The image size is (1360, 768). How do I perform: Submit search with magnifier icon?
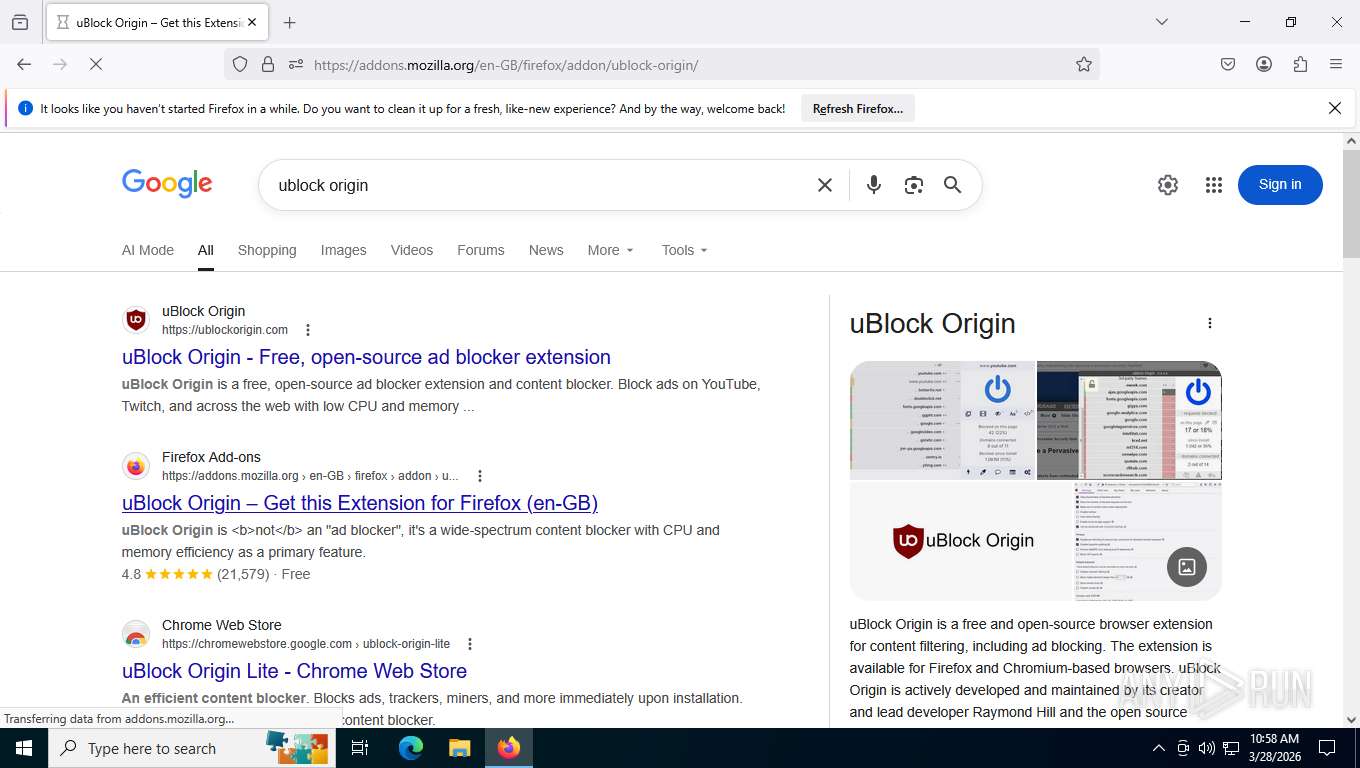[x=953, y=185]
